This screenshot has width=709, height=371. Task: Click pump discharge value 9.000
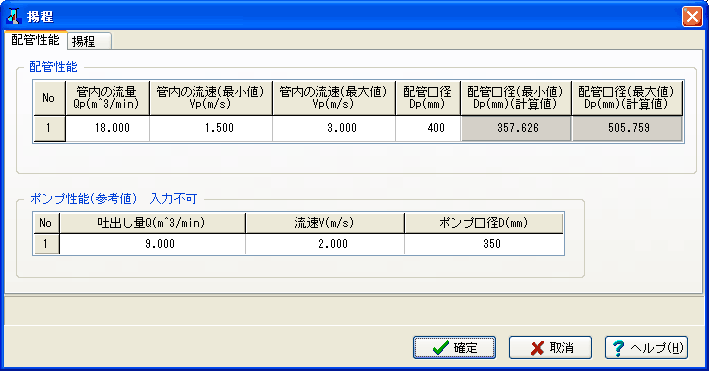click(153, 244)
